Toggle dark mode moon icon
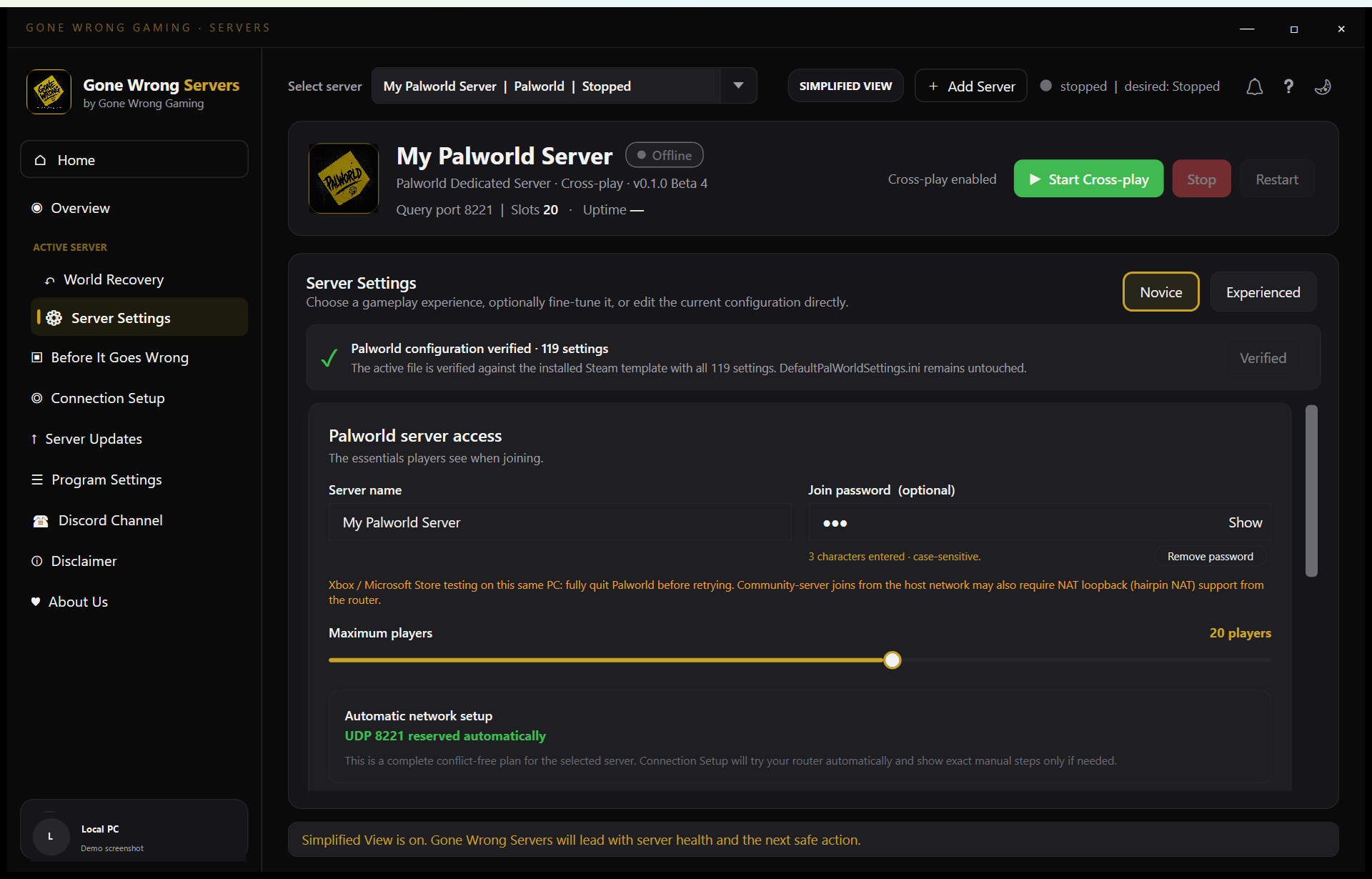The height and width of the screenshot is (879, 1372). pos(1323,86)
